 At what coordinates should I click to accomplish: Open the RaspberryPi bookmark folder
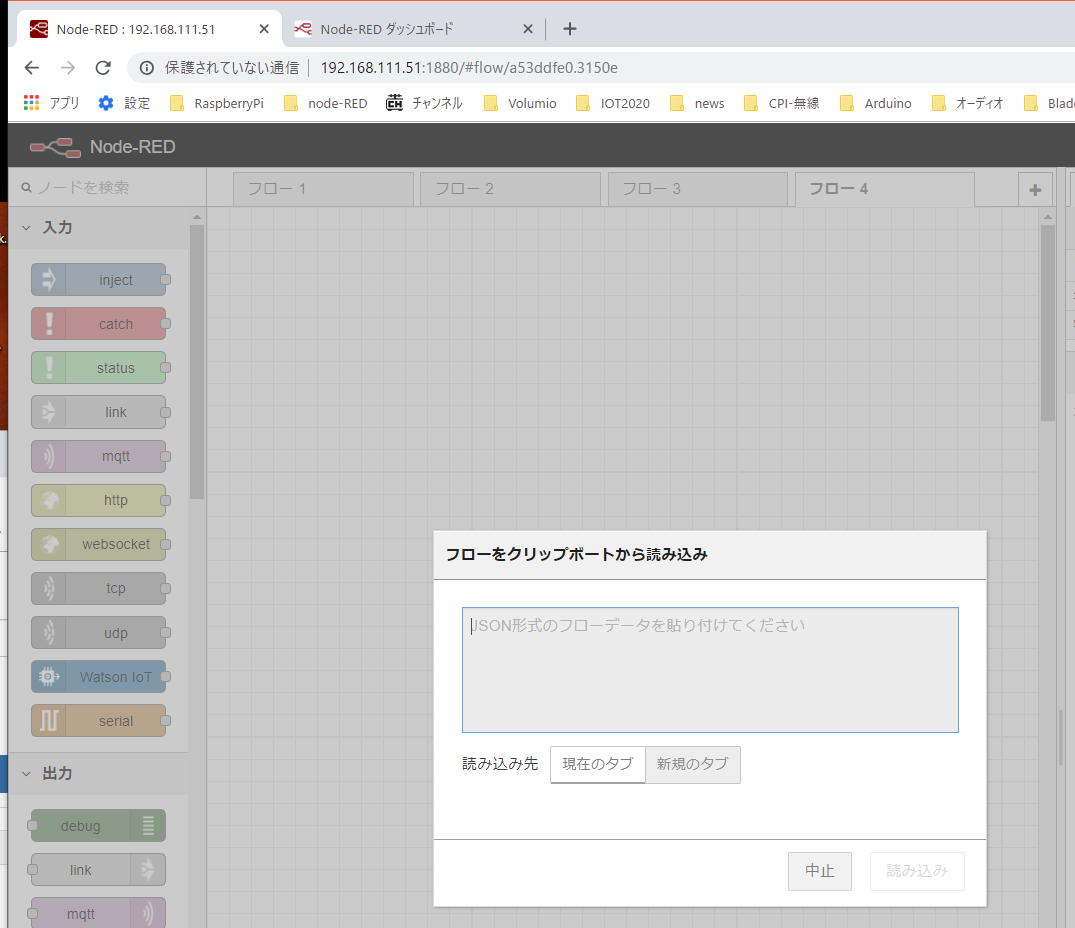217,103
